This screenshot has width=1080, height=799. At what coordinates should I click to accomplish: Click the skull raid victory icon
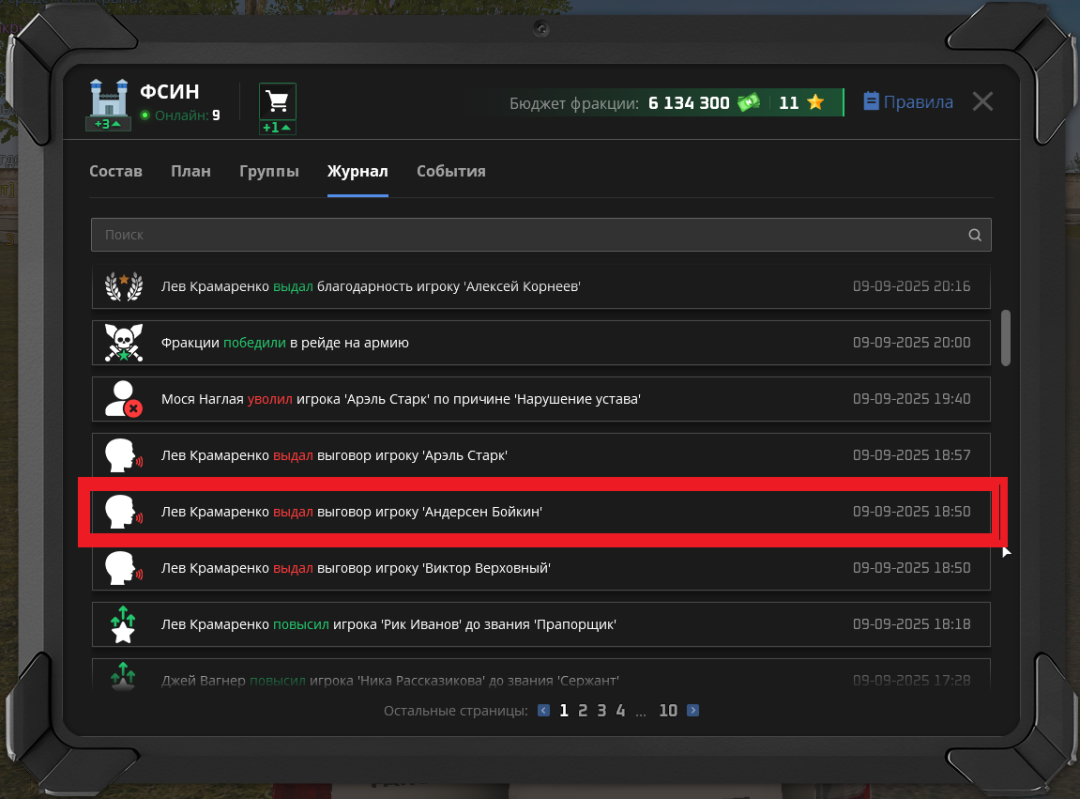click(x=124, y=343)
